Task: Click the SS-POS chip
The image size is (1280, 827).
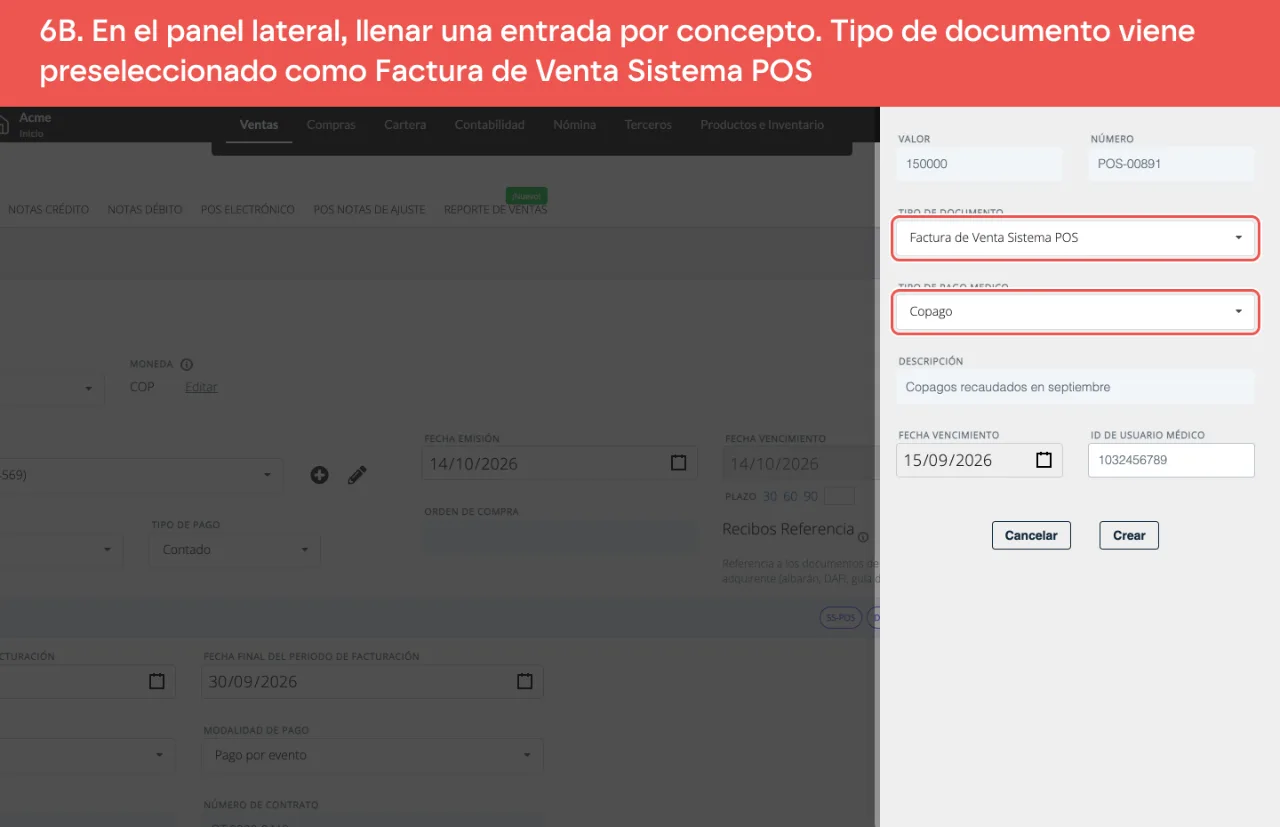Action: tap(841, 618)
